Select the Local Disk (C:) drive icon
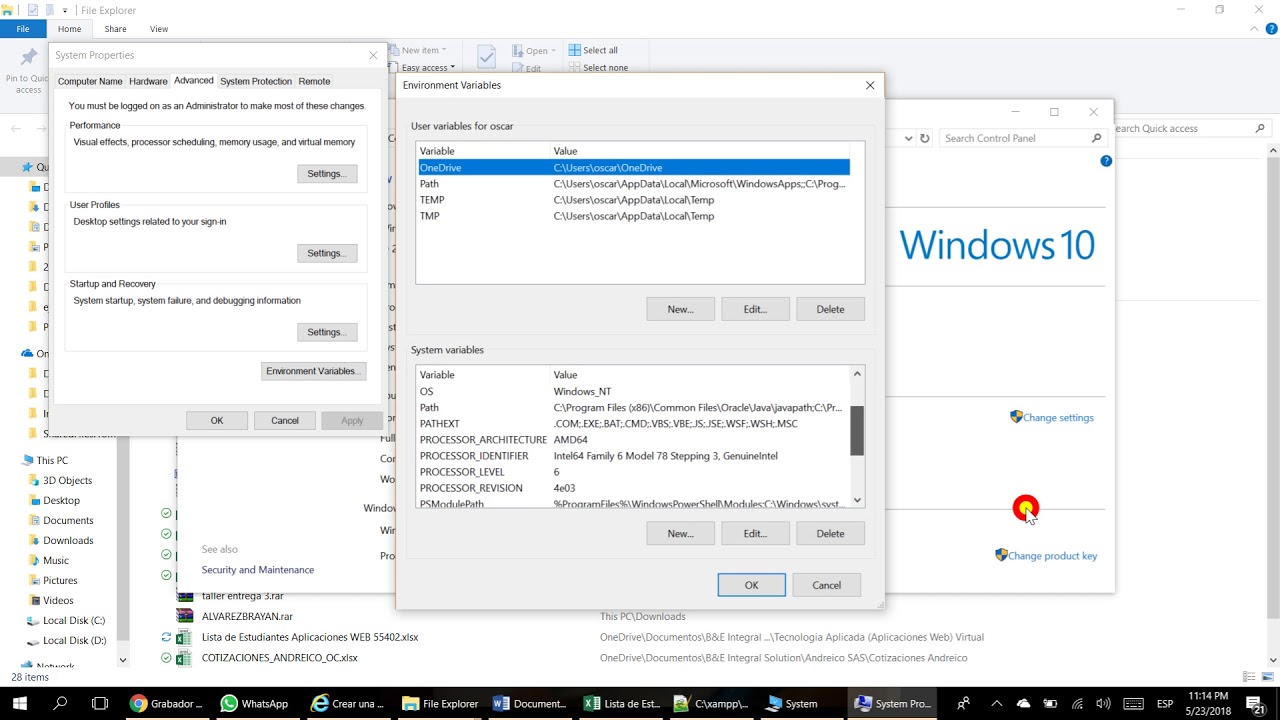This screenshot has width=1280, height=720. coord(33,621)
